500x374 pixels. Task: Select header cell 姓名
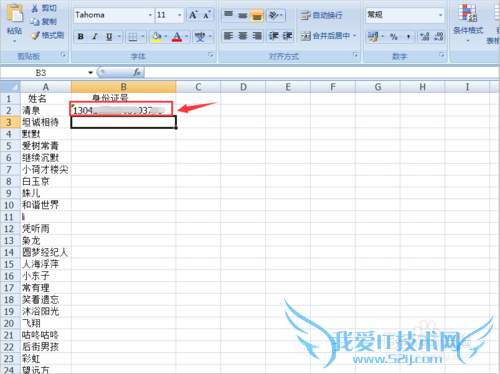(x=46, y=98)
